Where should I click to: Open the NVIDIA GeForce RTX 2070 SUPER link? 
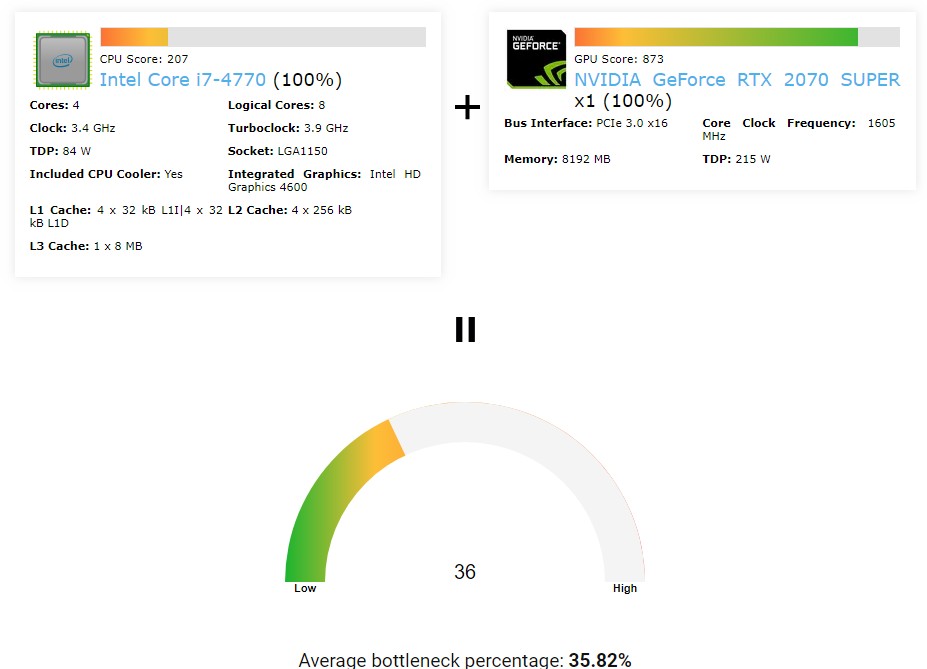(x=737, y=80)
